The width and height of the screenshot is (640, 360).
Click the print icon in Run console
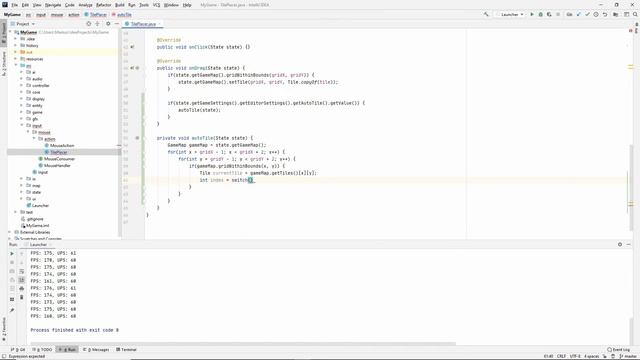[22, 289]
